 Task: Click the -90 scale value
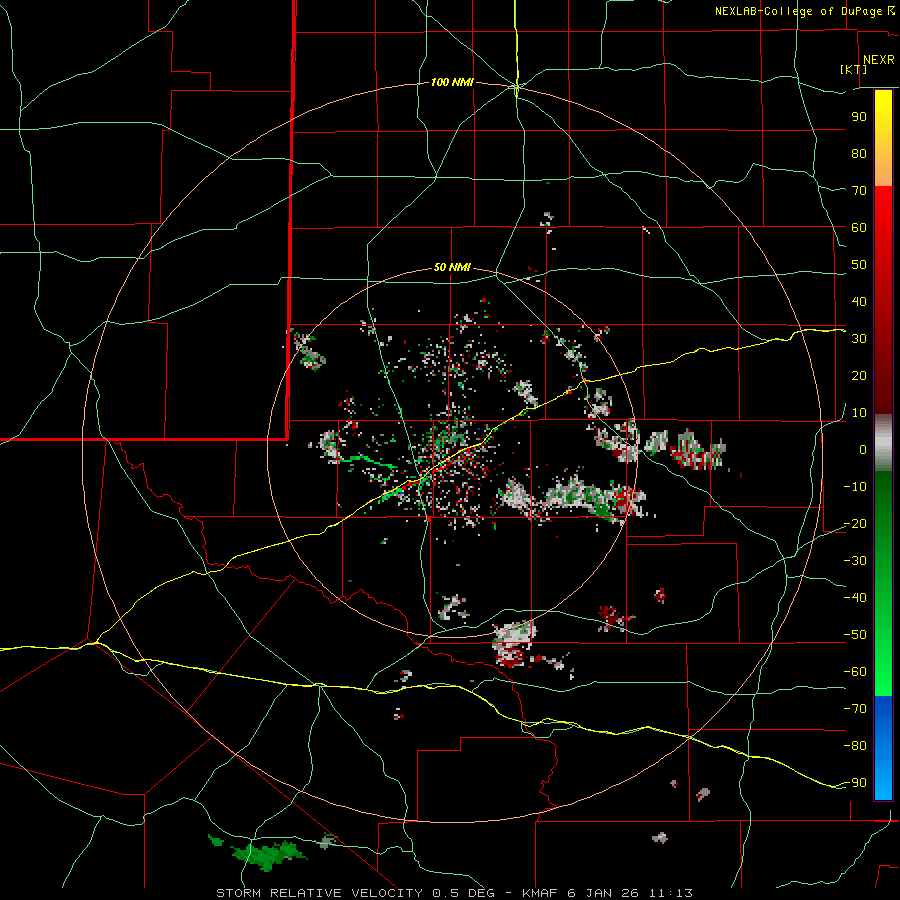[855, 783]
